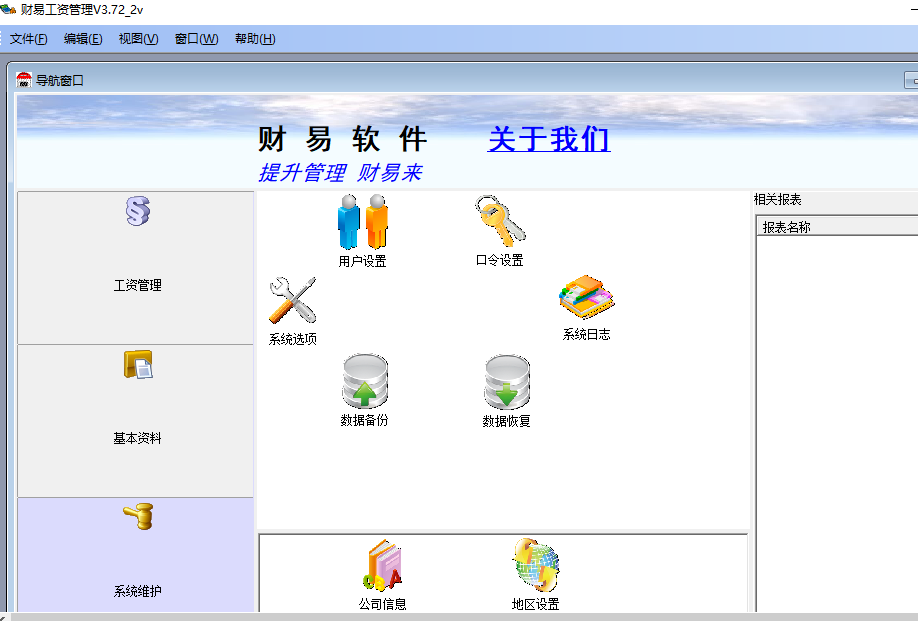Open the 系统日志 system log icon
This screenshot has width=918, height=621.
coord(586,298)
